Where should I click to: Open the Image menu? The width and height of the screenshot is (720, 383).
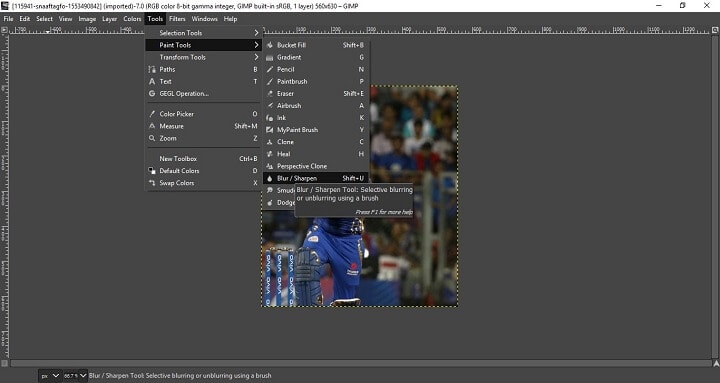(87, 19)
